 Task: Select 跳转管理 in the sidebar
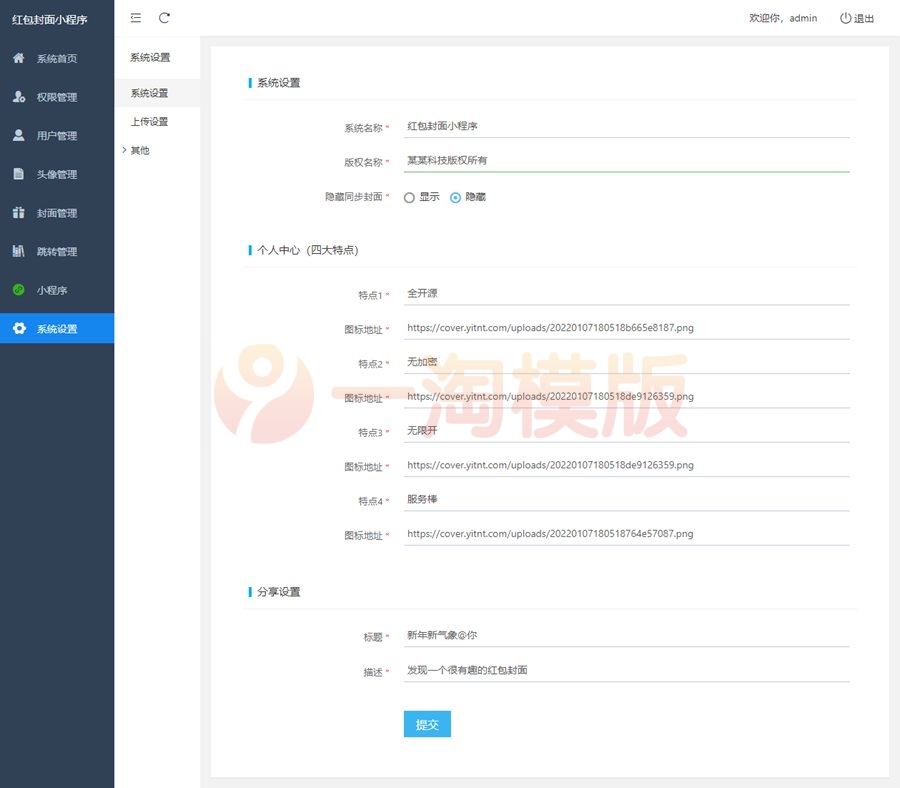[57, 251]
